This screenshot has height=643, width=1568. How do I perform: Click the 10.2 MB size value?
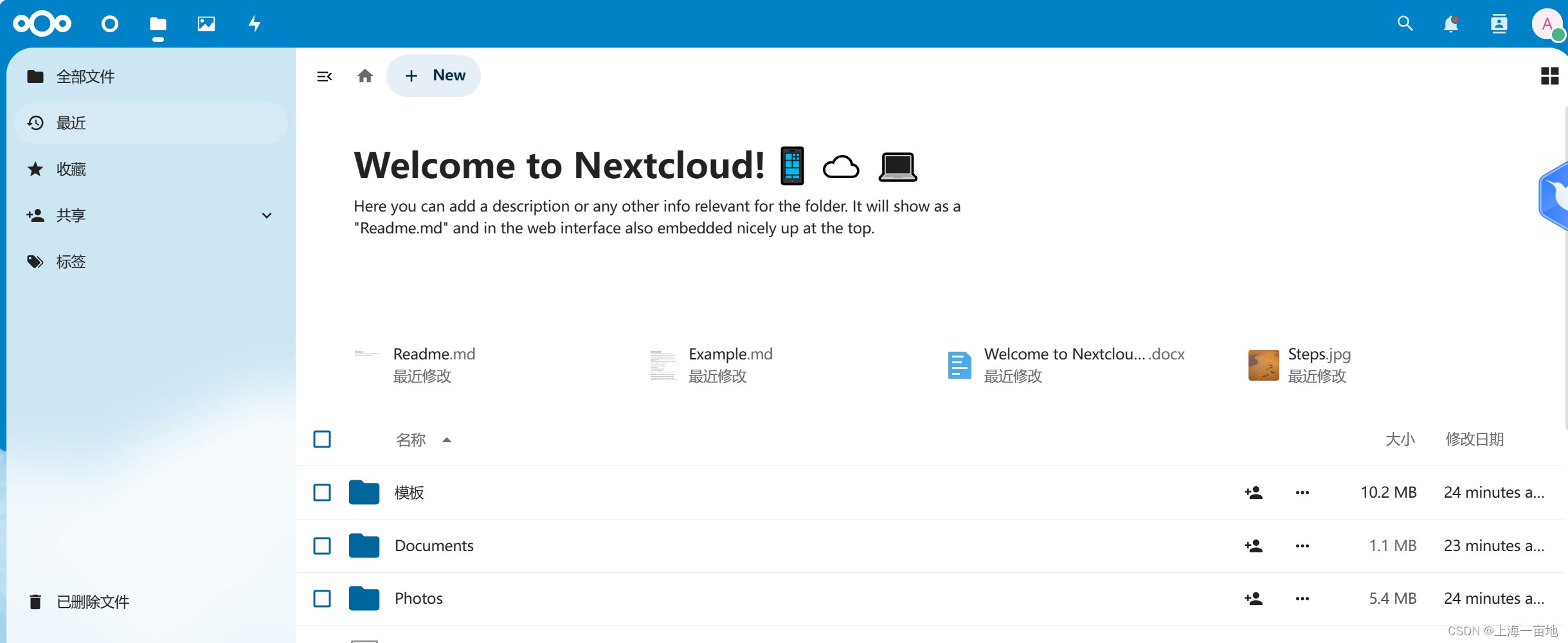pyautogui.click(x=1389, y=493)
